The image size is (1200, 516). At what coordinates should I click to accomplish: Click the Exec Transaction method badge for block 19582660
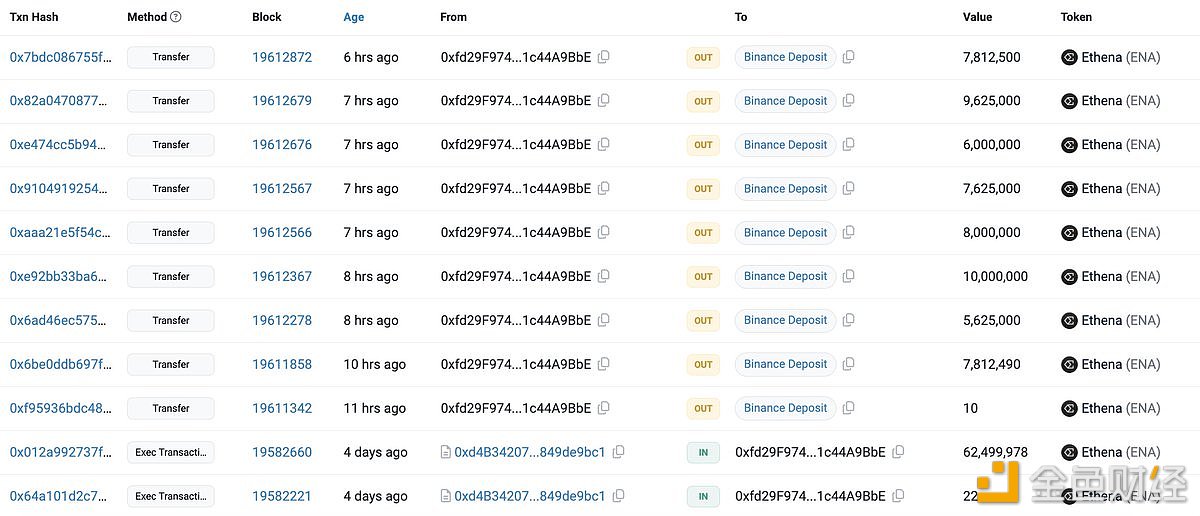coord(171,452)
